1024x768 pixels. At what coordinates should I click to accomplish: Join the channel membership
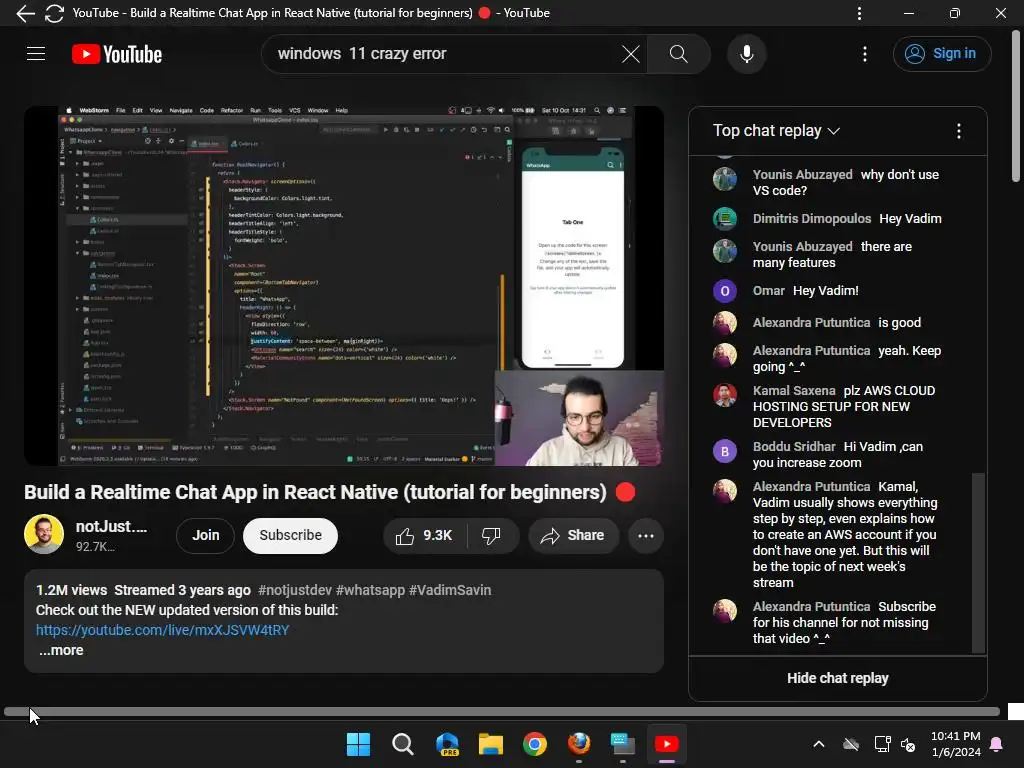pos(206,536)
